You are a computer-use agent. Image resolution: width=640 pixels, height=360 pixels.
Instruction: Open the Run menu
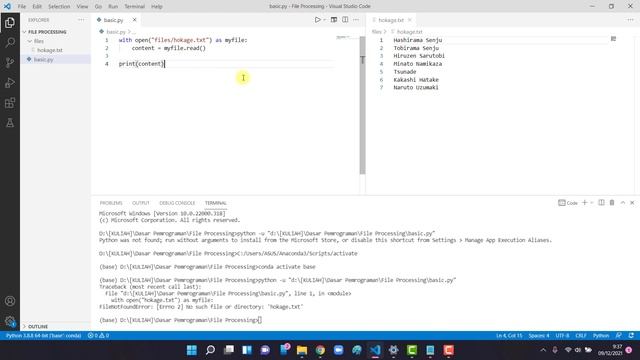click(113, 7)
